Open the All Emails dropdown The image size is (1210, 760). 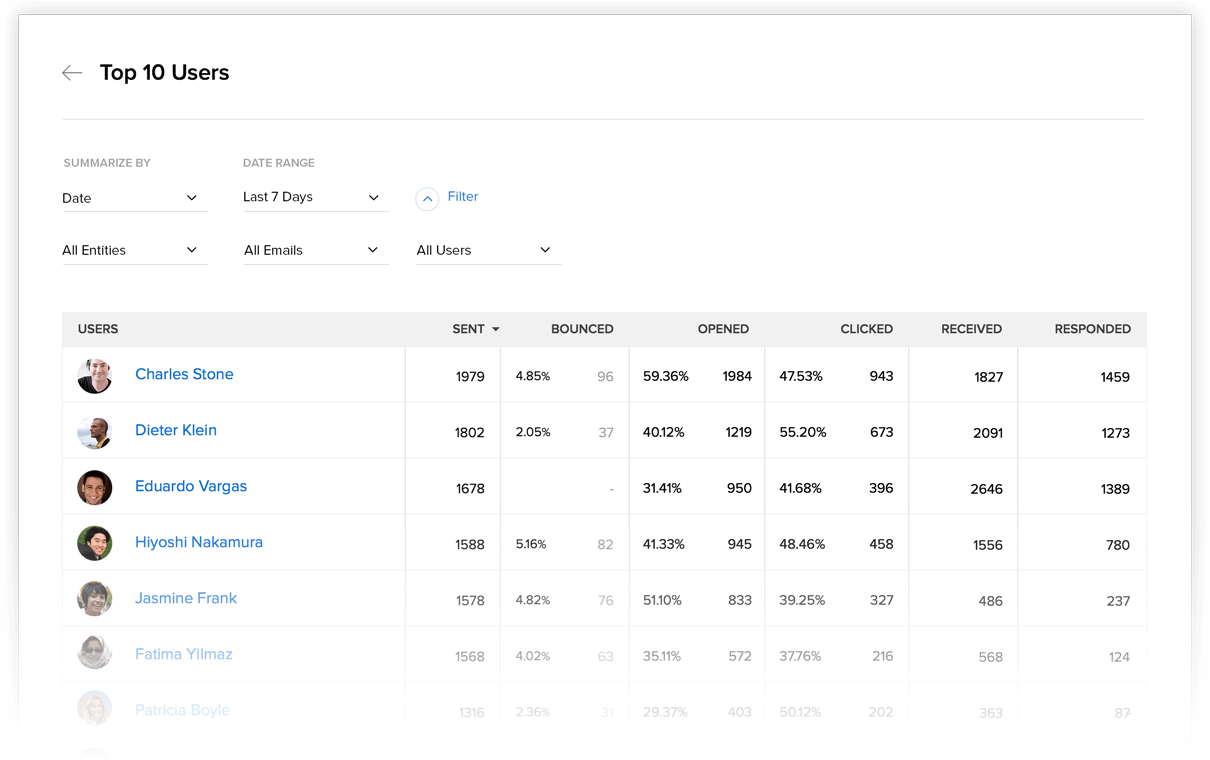point(314,250)
